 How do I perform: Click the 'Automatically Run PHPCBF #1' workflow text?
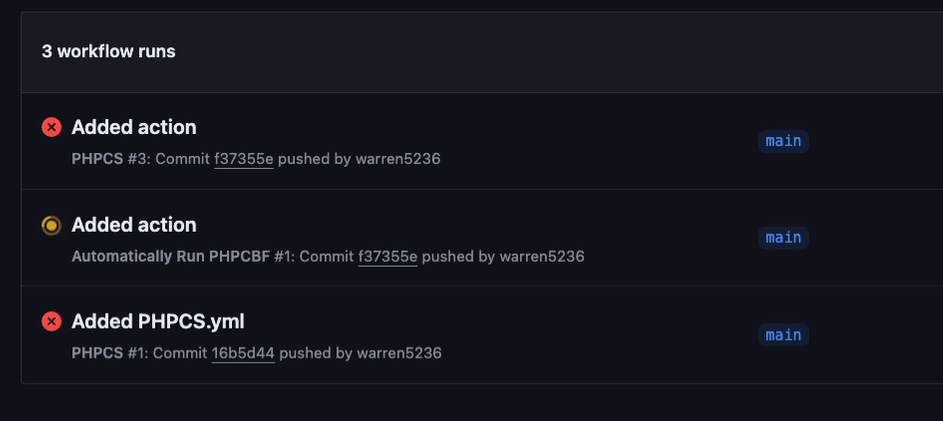[183, 257]
